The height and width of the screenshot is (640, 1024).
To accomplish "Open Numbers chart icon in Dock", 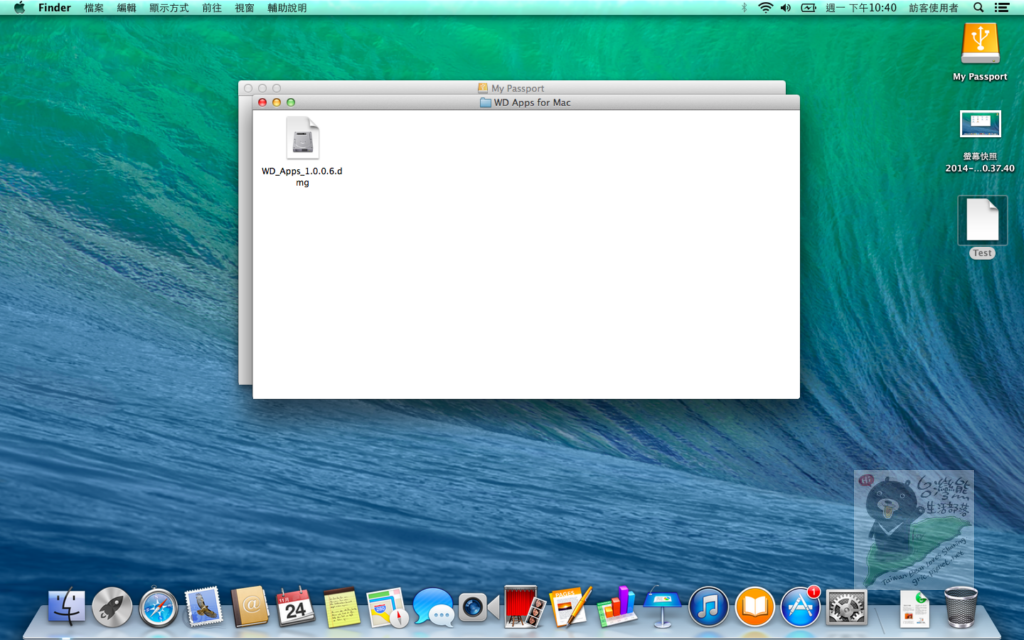I will click(x=616, y=607).
